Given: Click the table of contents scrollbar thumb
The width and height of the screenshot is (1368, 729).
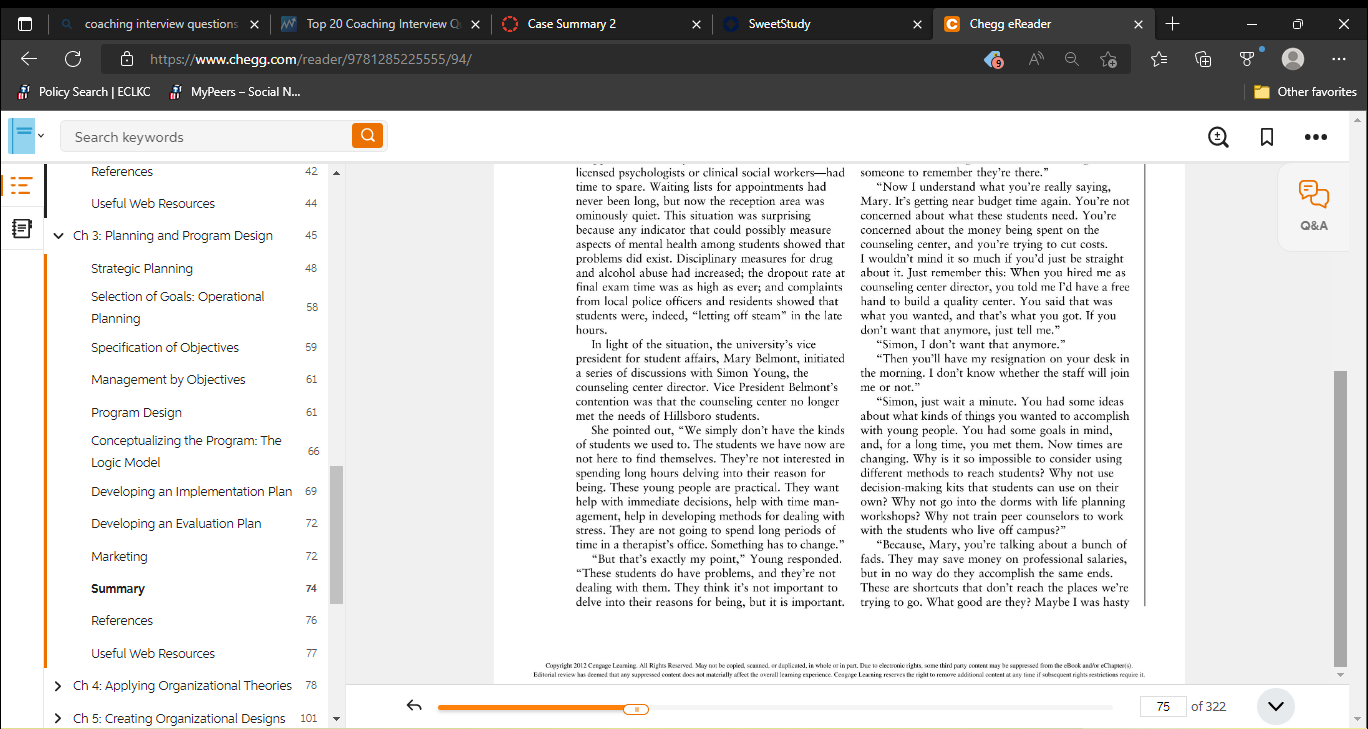Looking at the screenshot, I should [336, 535].
